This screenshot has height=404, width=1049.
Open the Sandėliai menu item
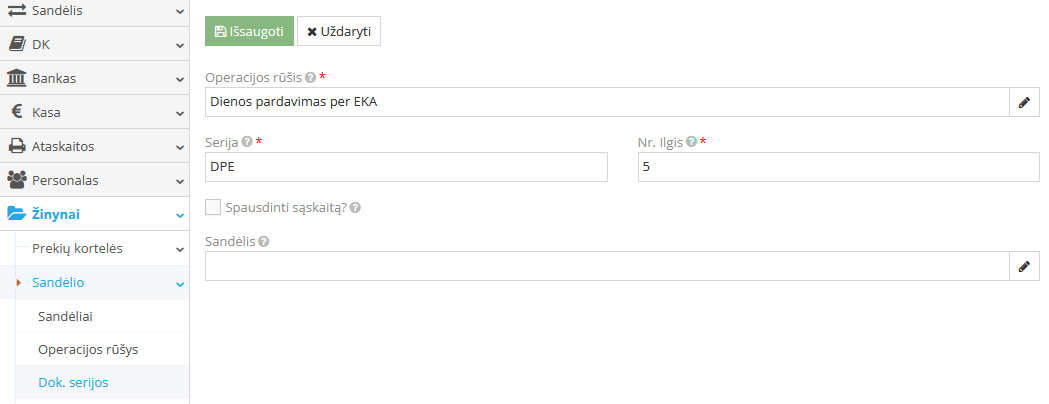pyautogui.click(x=72, y=316)
